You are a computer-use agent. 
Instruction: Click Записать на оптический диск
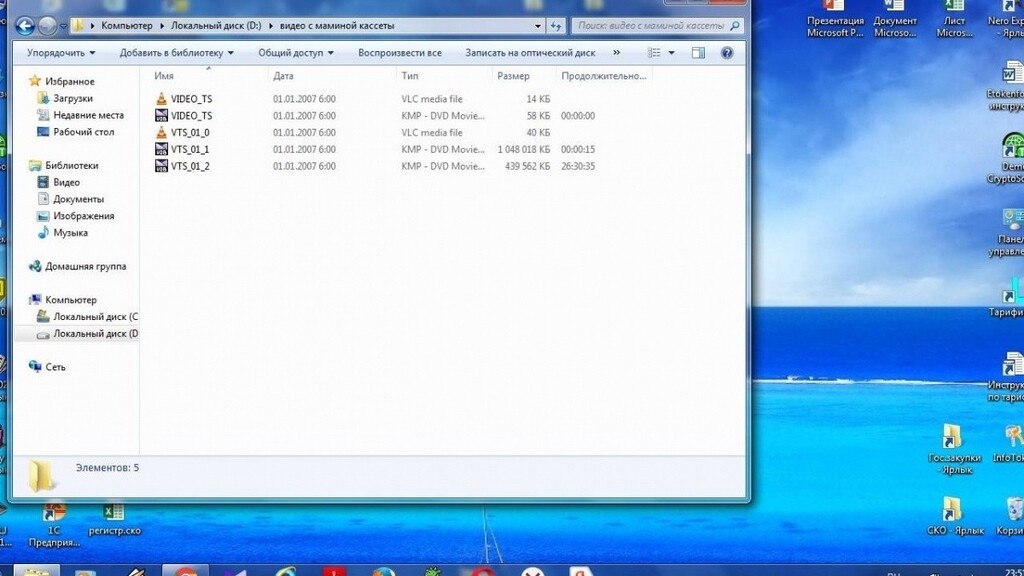[529, 53]
